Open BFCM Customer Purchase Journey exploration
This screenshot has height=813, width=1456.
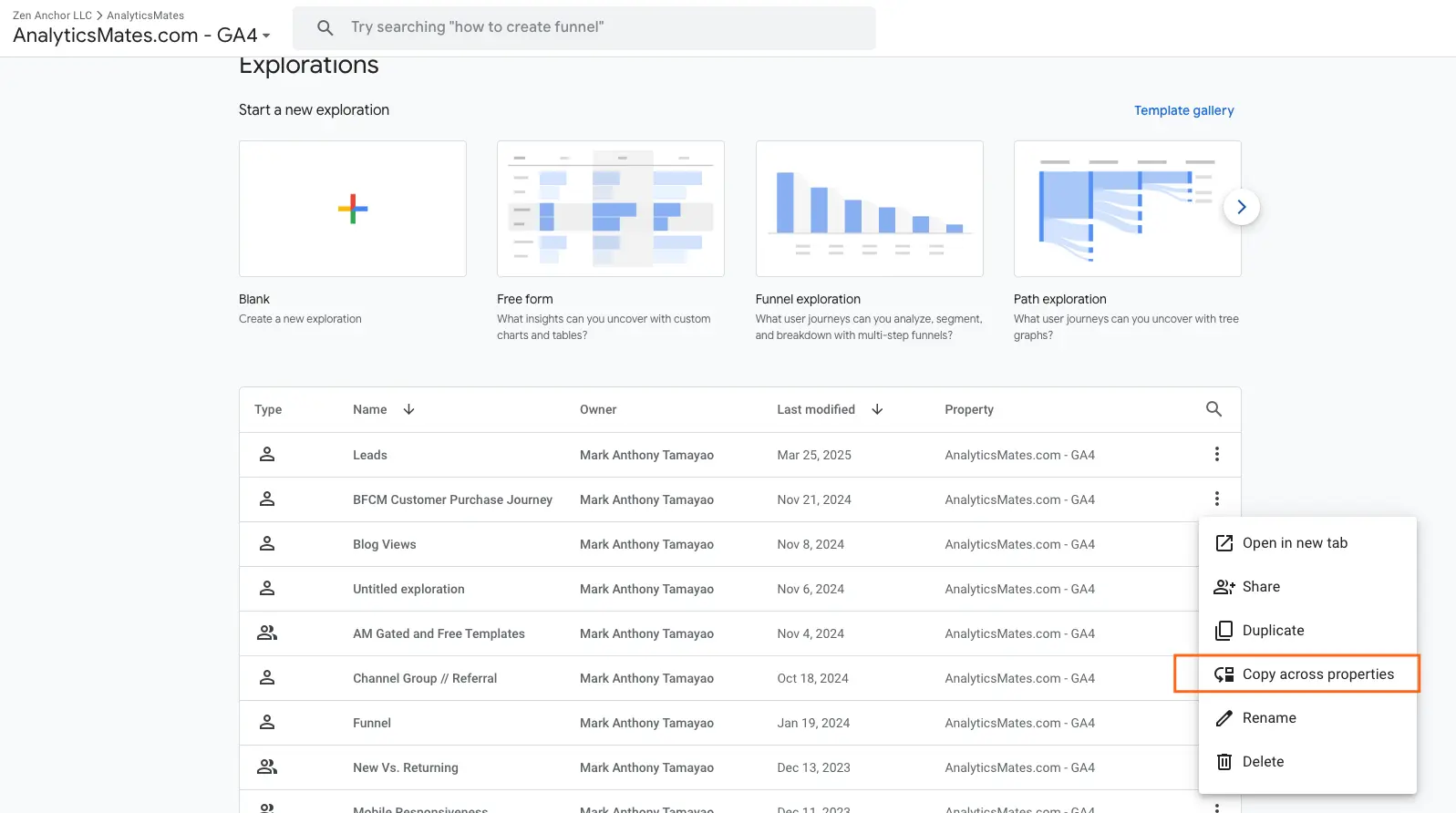click(x=452, y=499)
